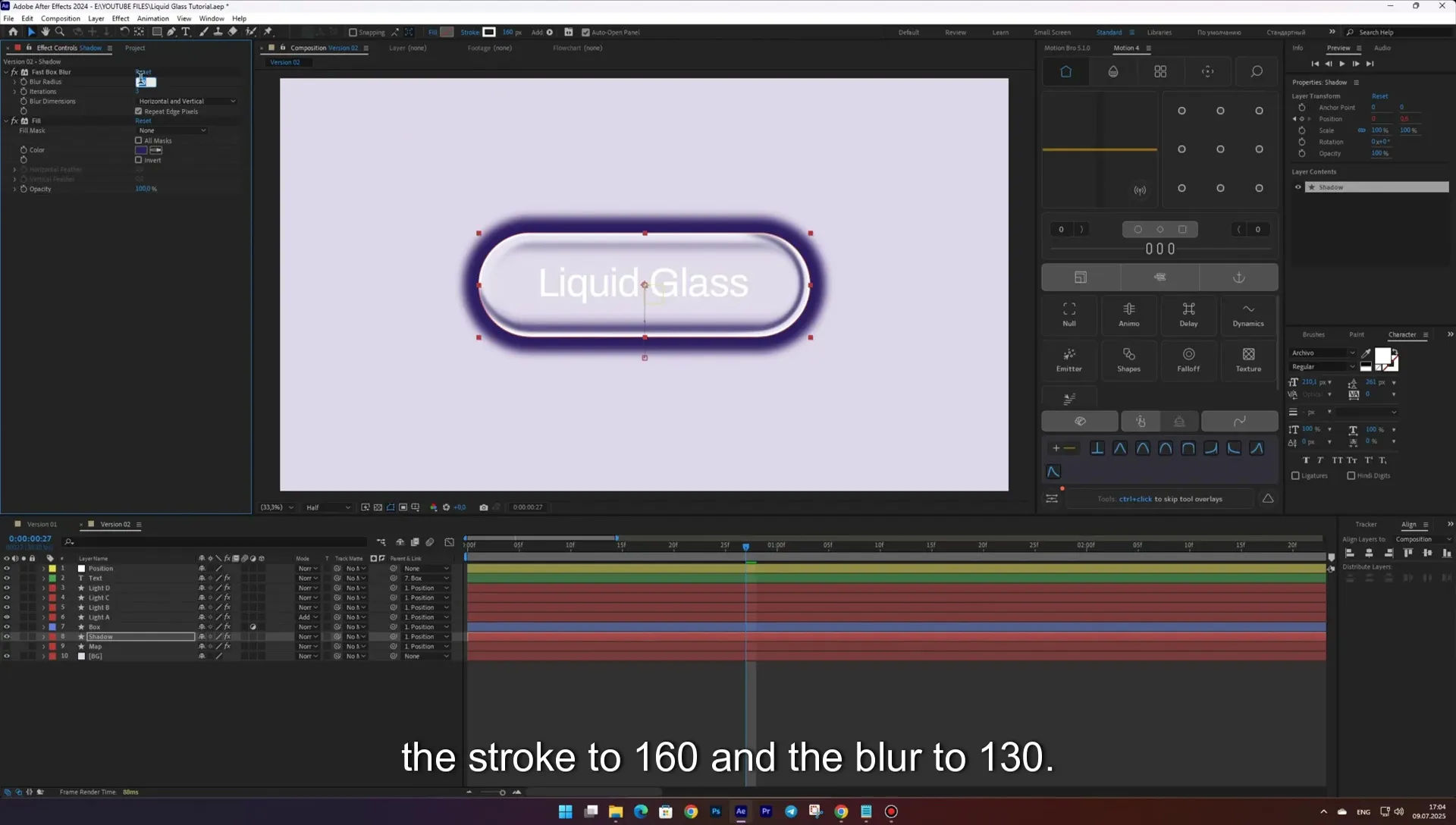Open the Shapes tool in Motion 4
The image size is (1456, 825).
click(x=1128, y=359)
